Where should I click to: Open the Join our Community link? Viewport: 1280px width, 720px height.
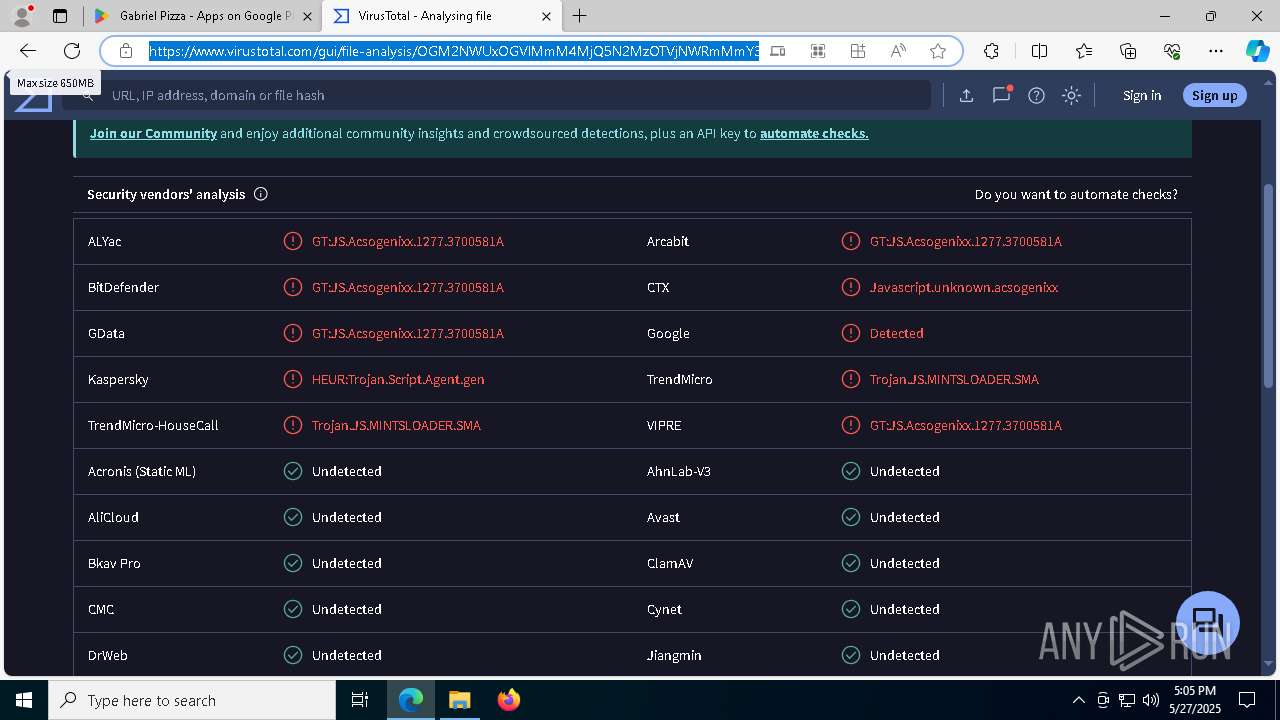[x=153, y=133]
